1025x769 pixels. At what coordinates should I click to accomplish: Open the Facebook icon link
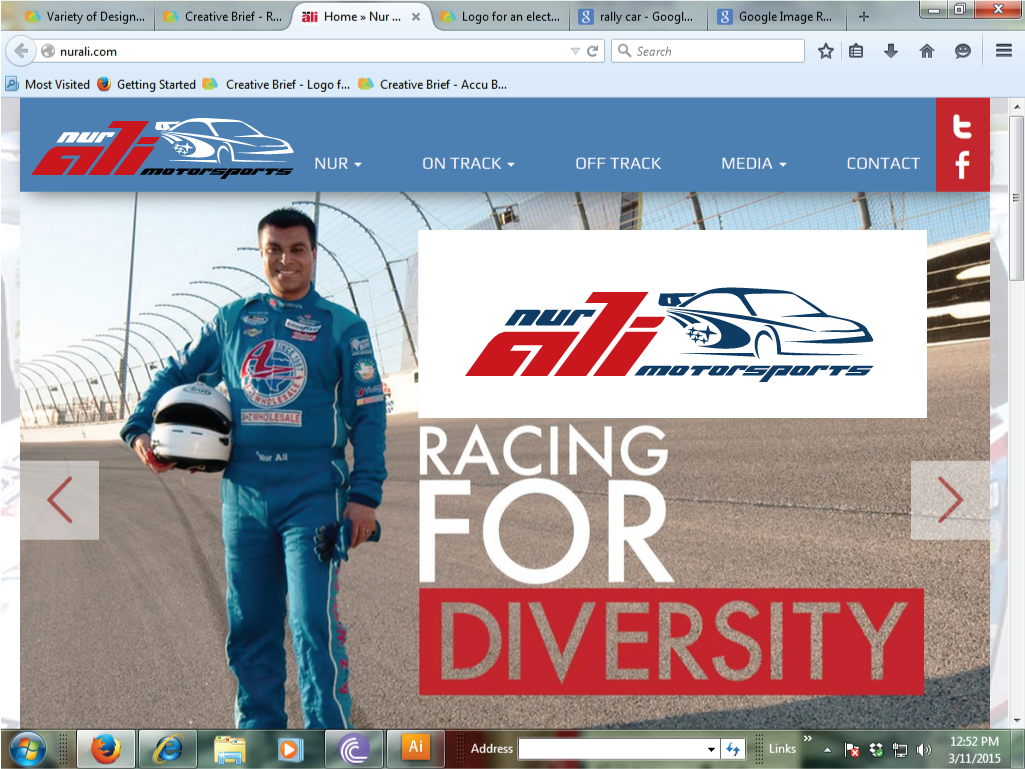962,165
